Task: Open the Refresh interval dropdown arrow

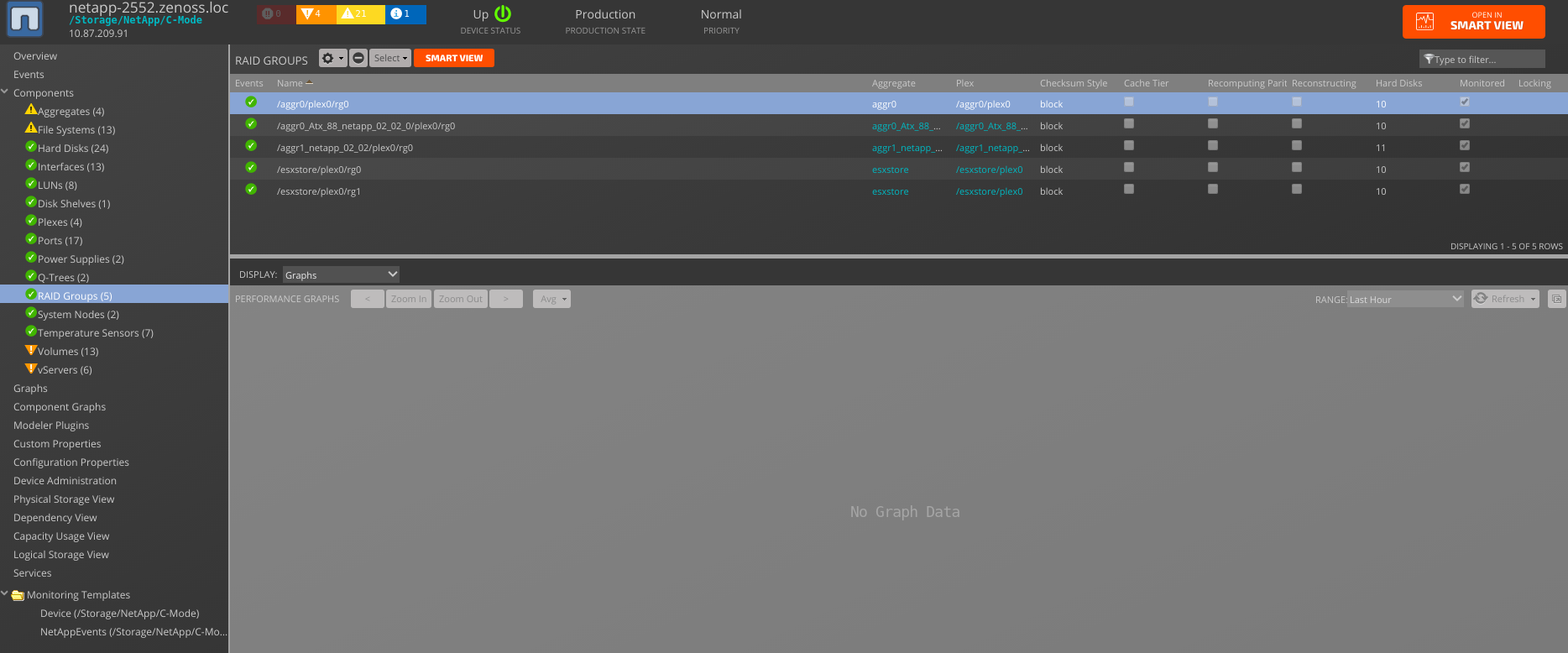Action: (1533, 299)
